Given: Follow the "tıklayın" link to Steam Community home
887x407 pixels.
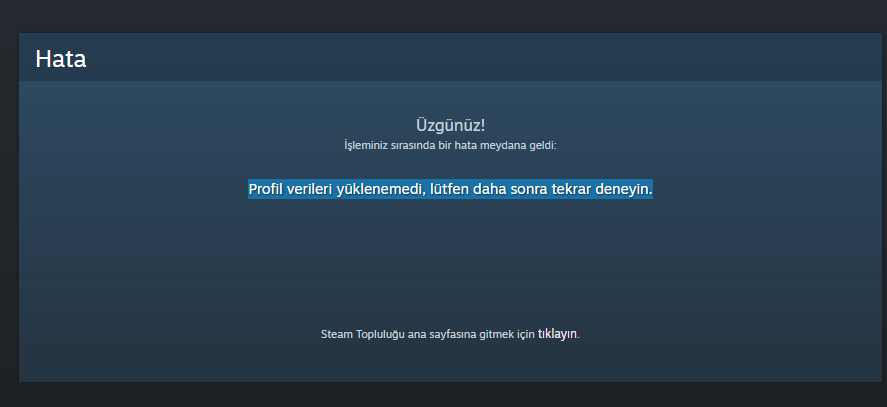Looking at the screenshot, I should point(558,334).
